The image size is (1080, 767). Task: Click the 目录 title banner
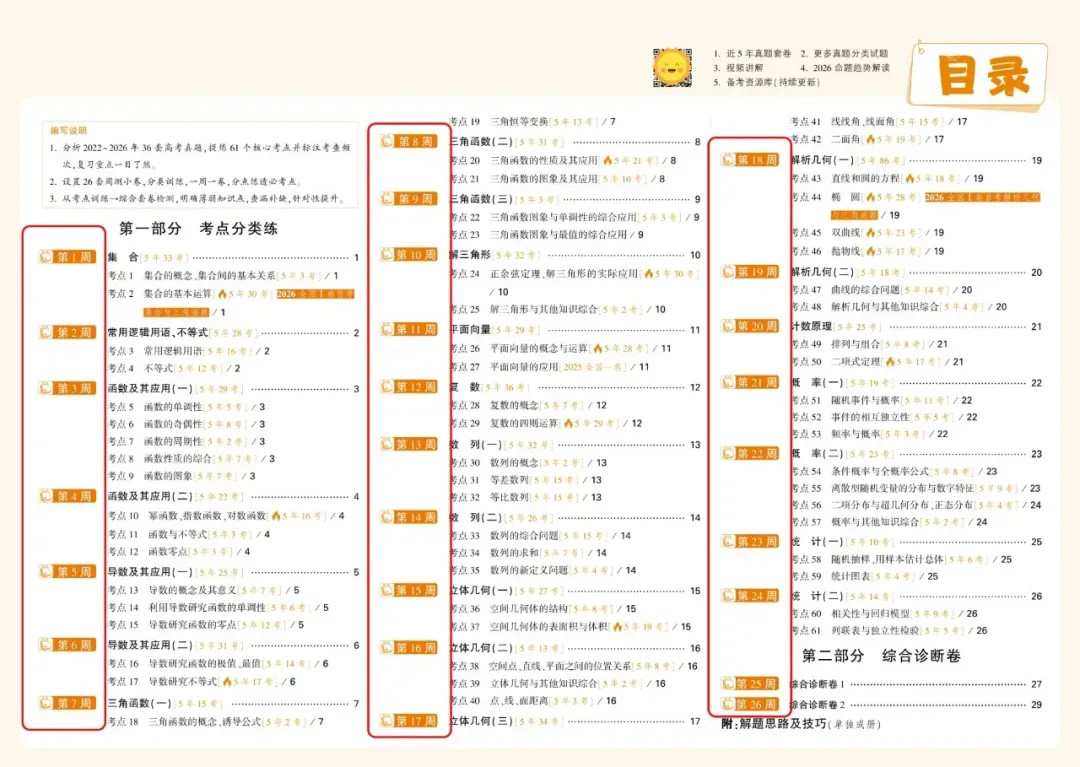pos(979,76)
